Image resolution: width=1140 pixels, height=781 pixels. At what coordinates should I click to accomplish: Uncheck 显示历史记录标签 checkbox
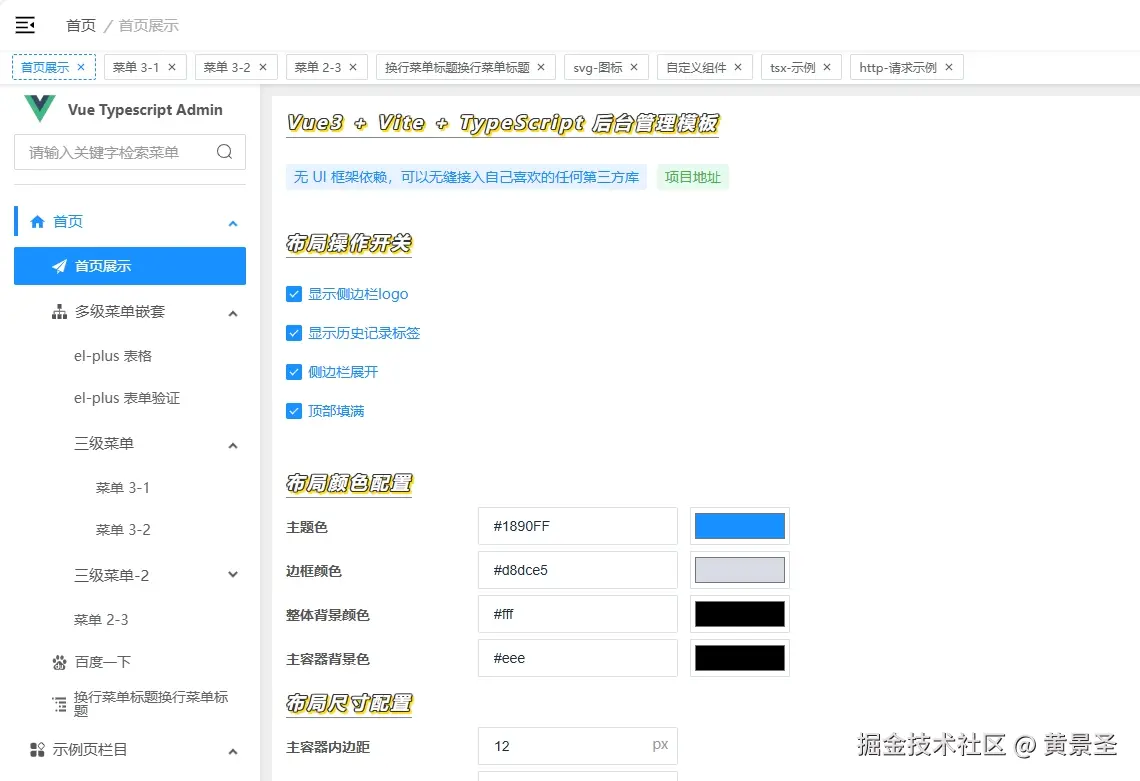pos(294,333)
